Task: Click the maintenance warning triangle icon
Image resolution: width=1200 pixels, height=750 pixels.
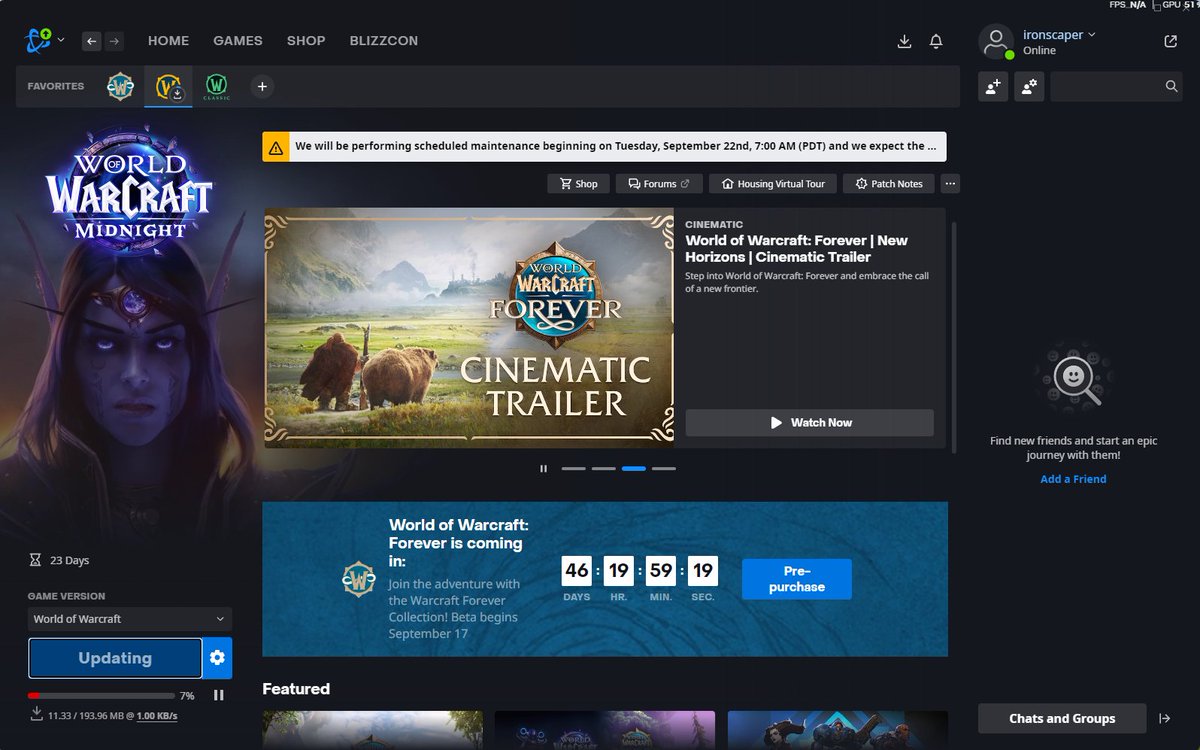Action: click(x=276, y=146)
